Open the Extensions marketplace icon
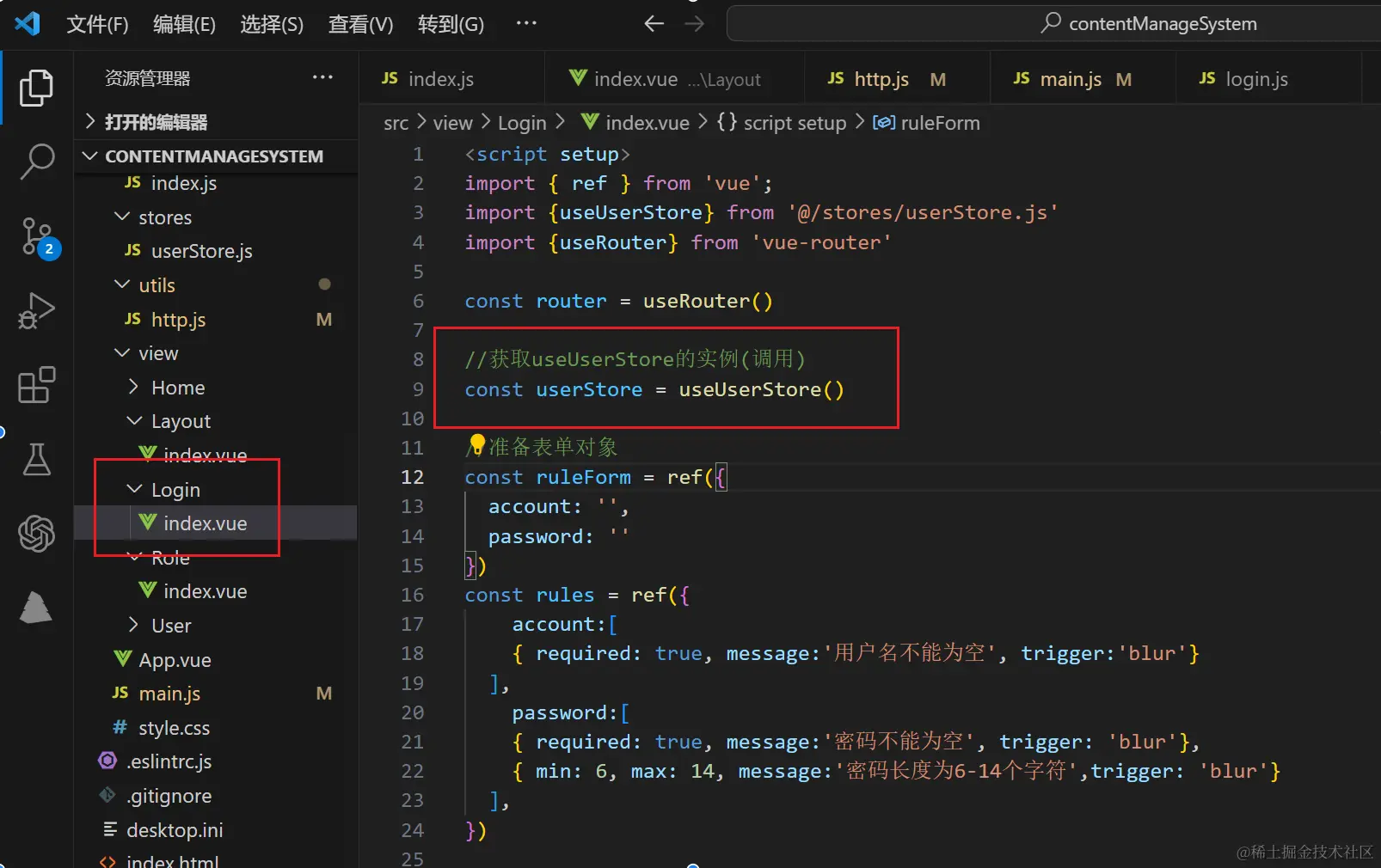 coord(36,385)
